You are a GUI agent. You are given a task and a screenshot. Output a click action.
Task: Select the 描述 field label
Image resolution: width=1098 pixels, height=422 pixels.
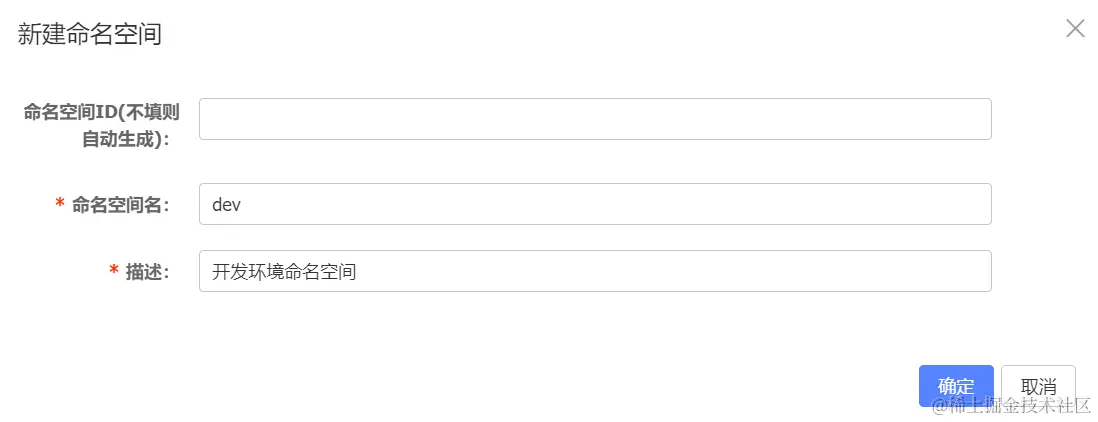coord(147,271)
